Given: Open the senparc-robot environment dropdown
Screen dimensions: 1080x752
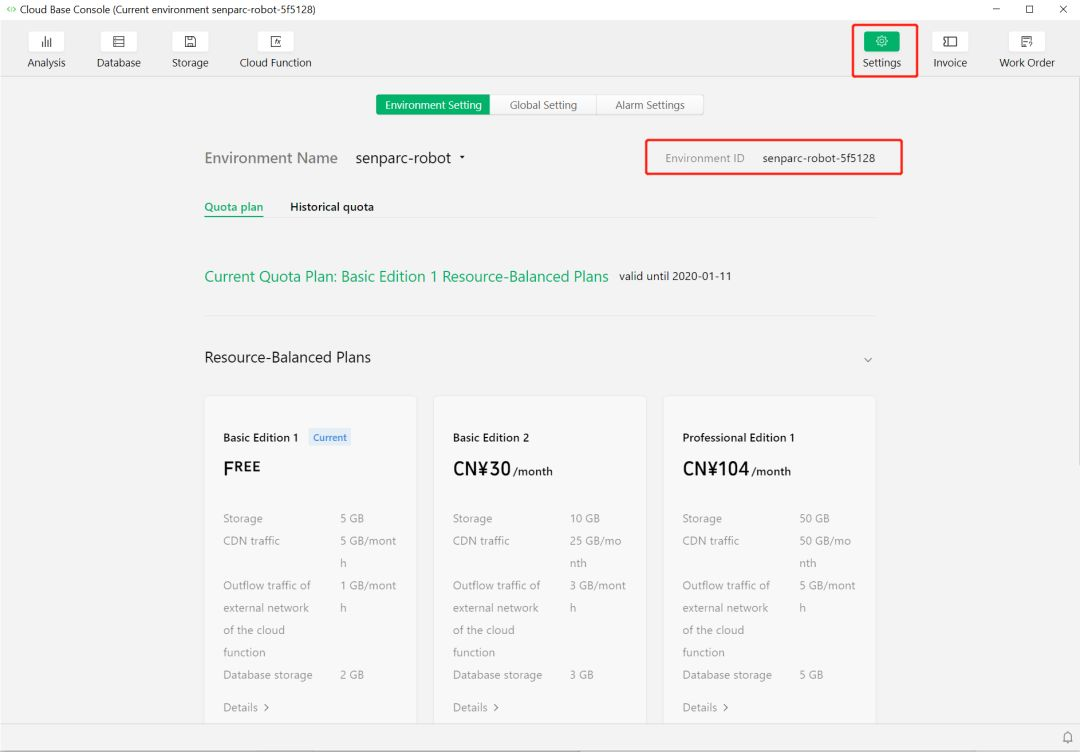Looking at the screenshot, I should [x=410, y=158].
